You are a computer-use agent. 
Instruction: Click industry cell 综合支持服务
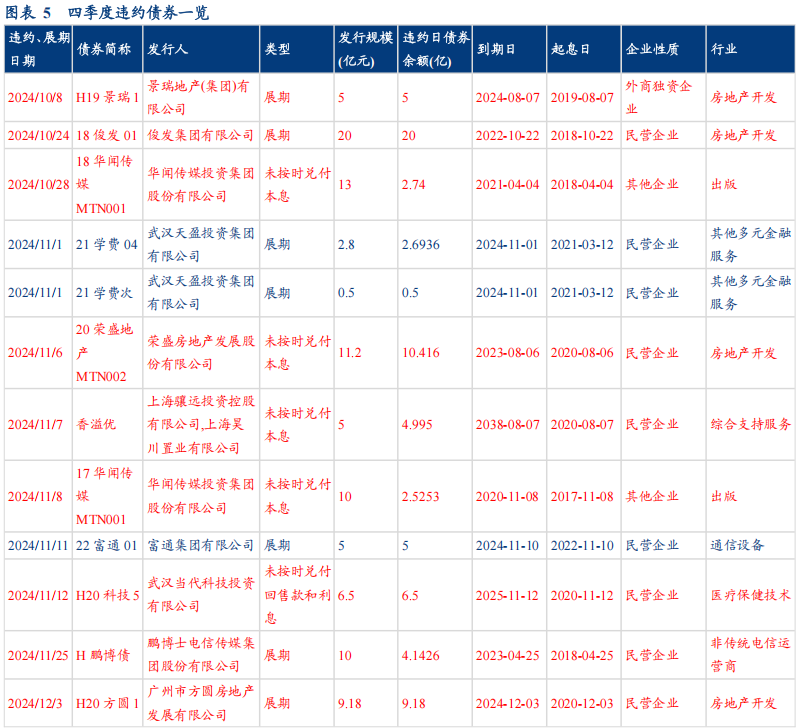click(751, 424)
